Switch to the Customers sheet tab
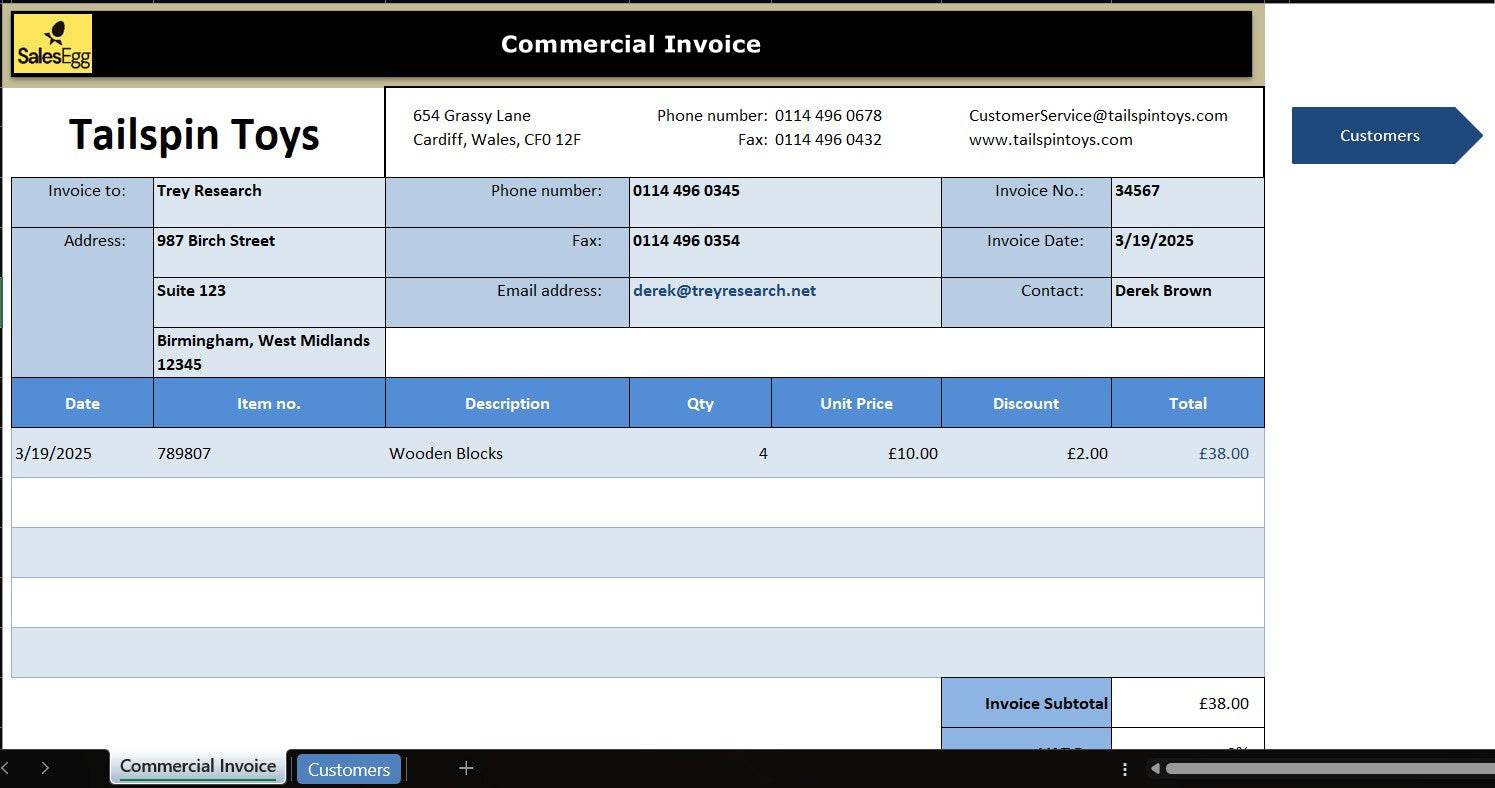 pos(348,769)
